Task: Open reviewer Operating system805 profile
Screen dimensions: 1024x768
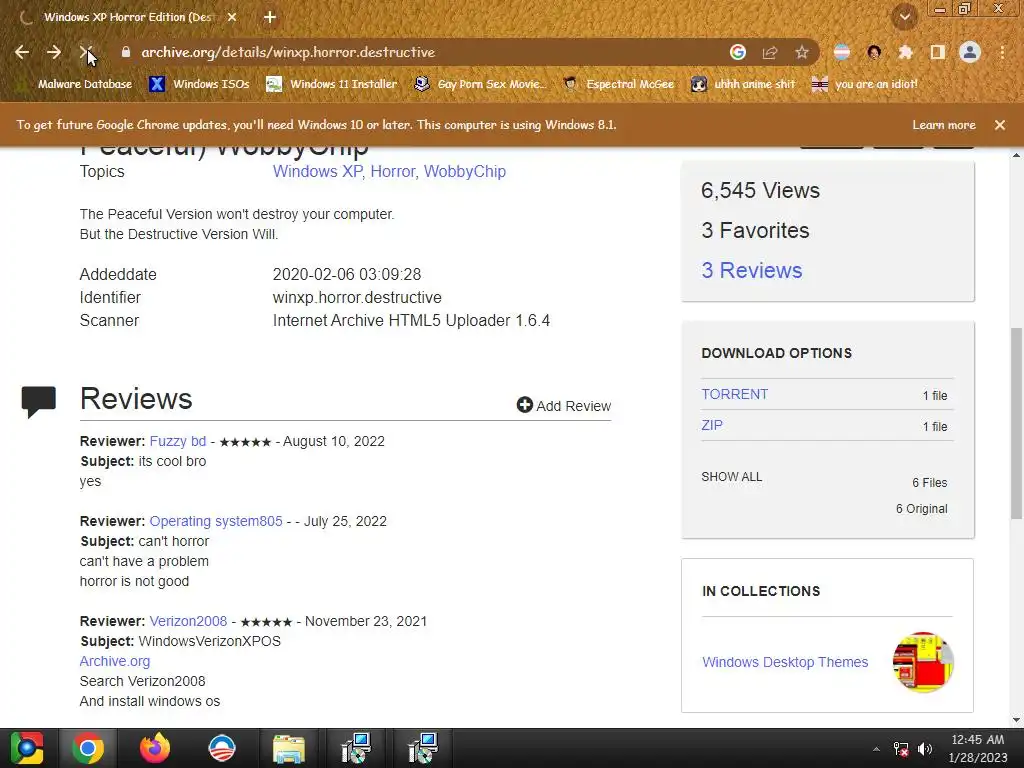Action: coord(216,521)
